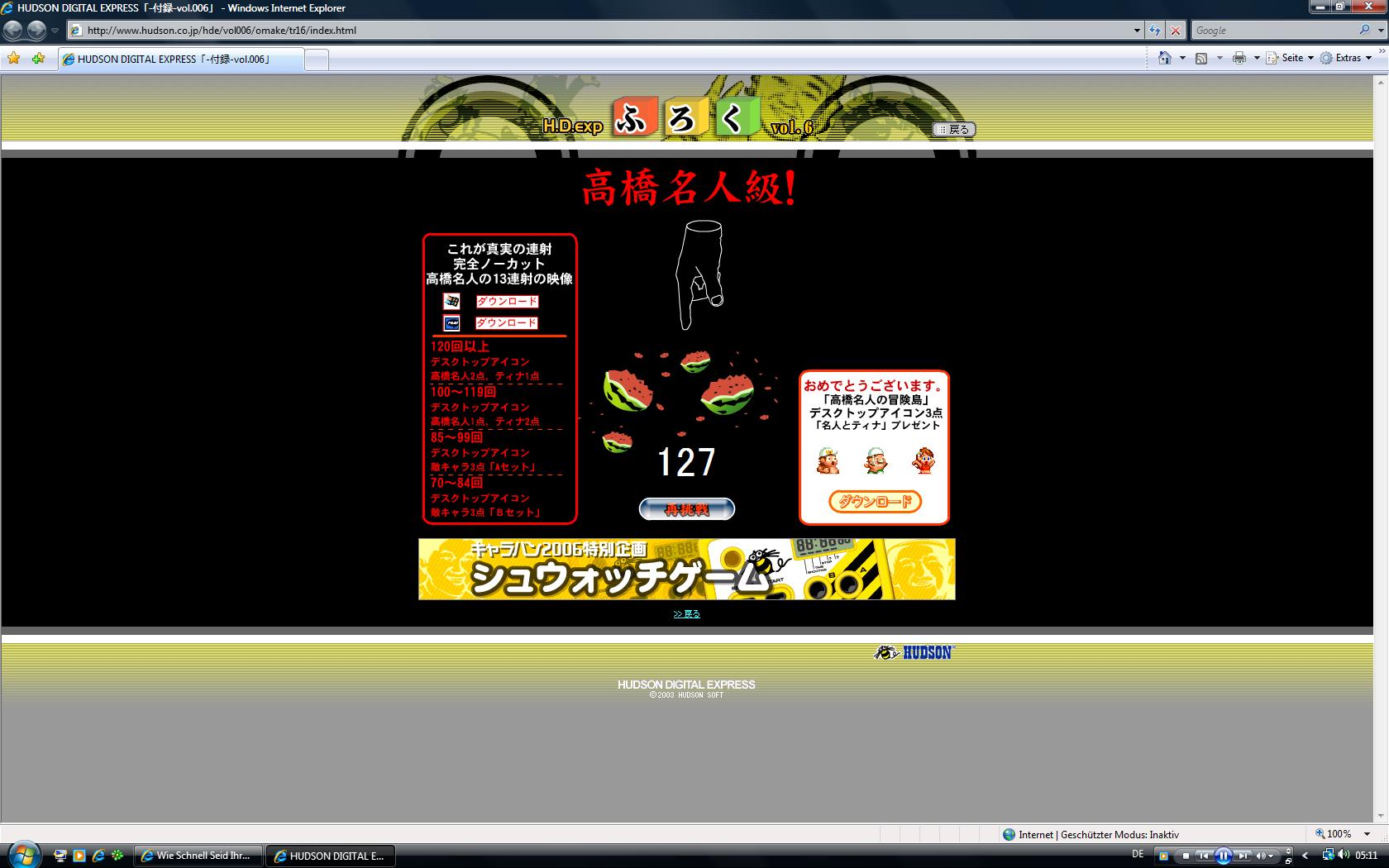Screen dimensions: 1389x868
Task: Click the middle Meijin character icon
Action: (876, 460)
